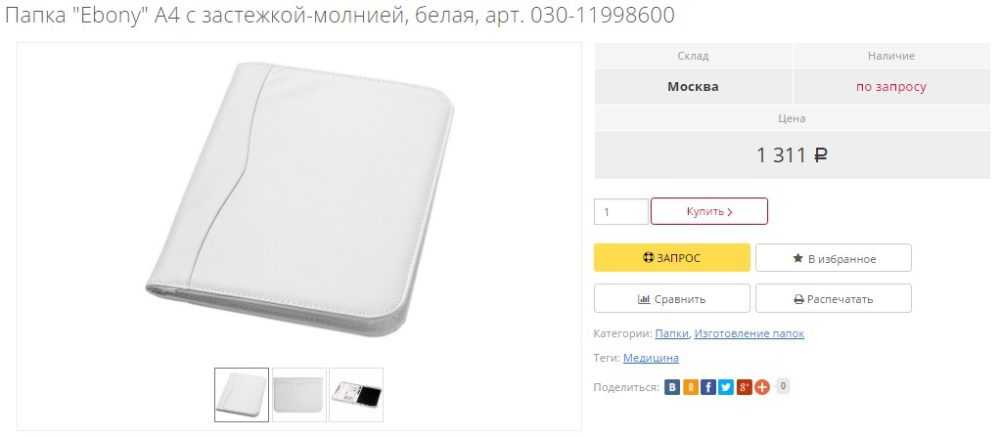Open the Папки category link

click(672, 333)
